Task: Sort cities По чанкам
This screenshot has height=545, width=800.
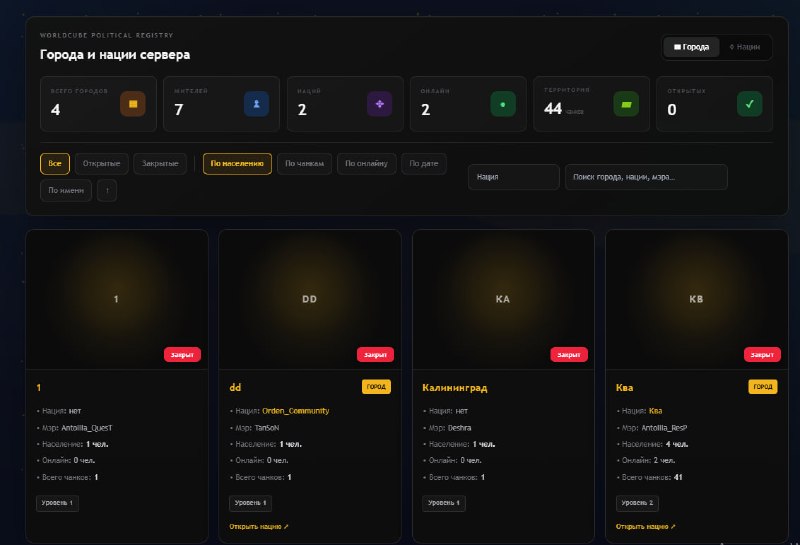Action: point(305,164)
